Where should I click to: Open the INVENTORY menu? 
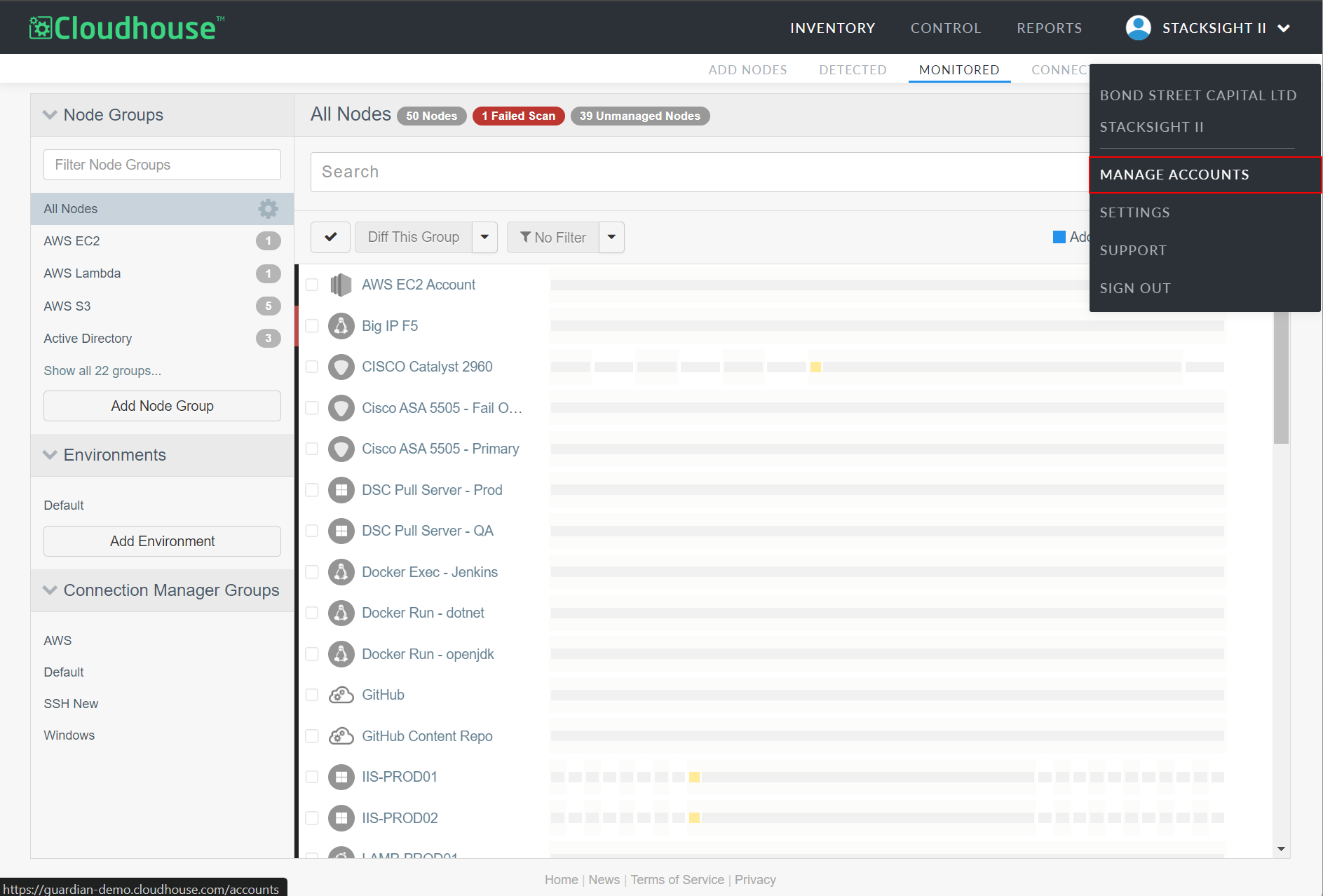pyautogui.click(x=833, y=28)
